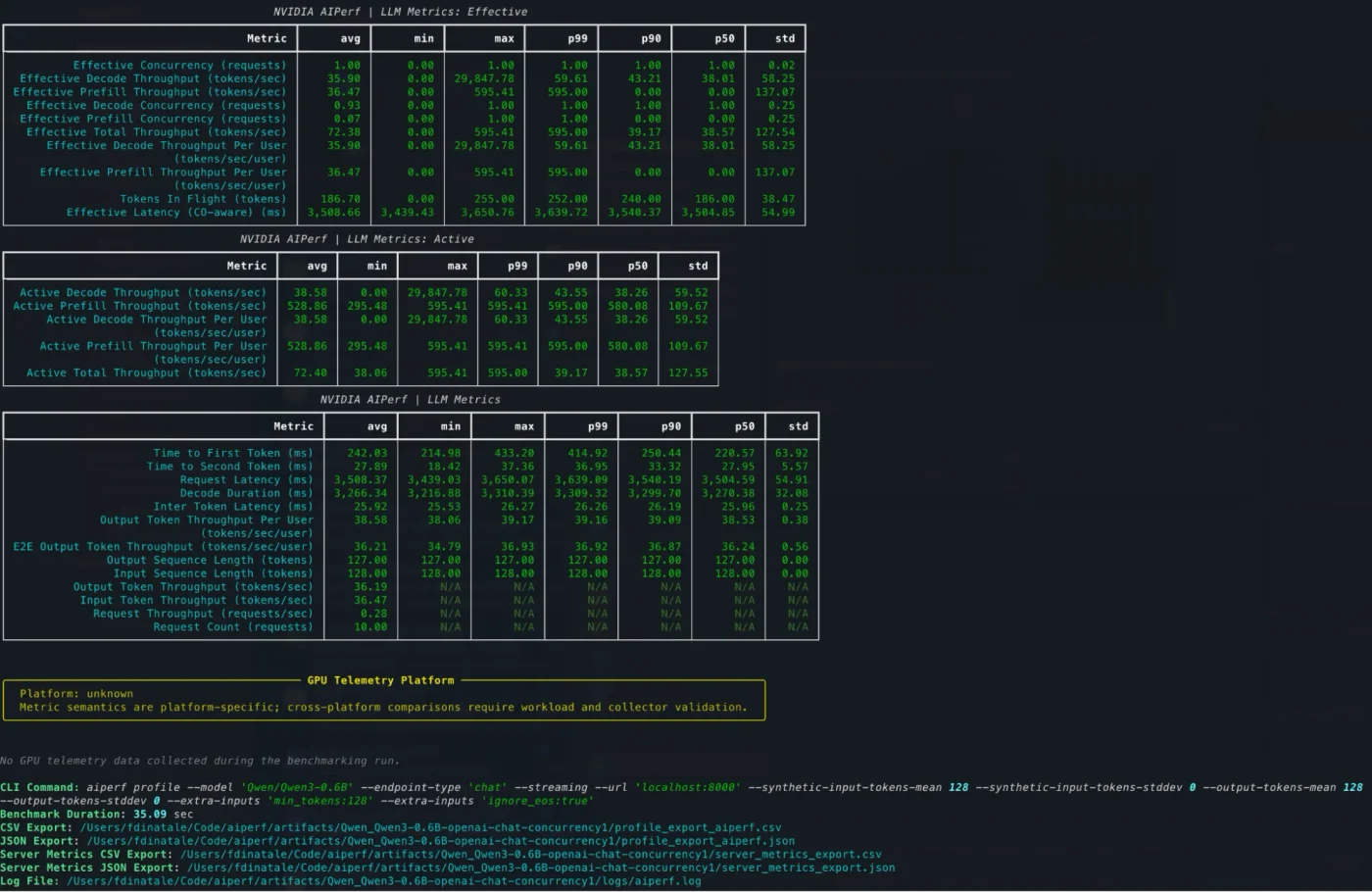This screenshot has width=1372, height=892.
Task: Select the 'Effective Decode Throughput (tokens/sec)' row label
Action: pyautogui.click(x=153, y=78)
